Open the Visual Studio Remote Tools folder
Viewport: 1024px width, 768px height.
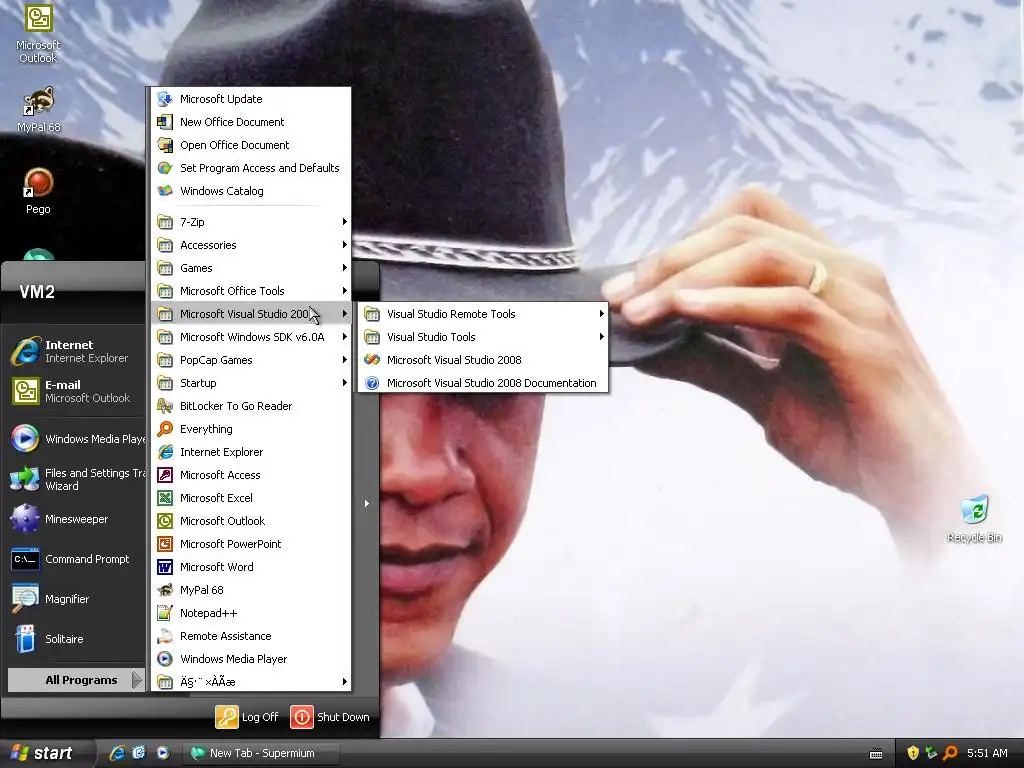pos(483,314)
